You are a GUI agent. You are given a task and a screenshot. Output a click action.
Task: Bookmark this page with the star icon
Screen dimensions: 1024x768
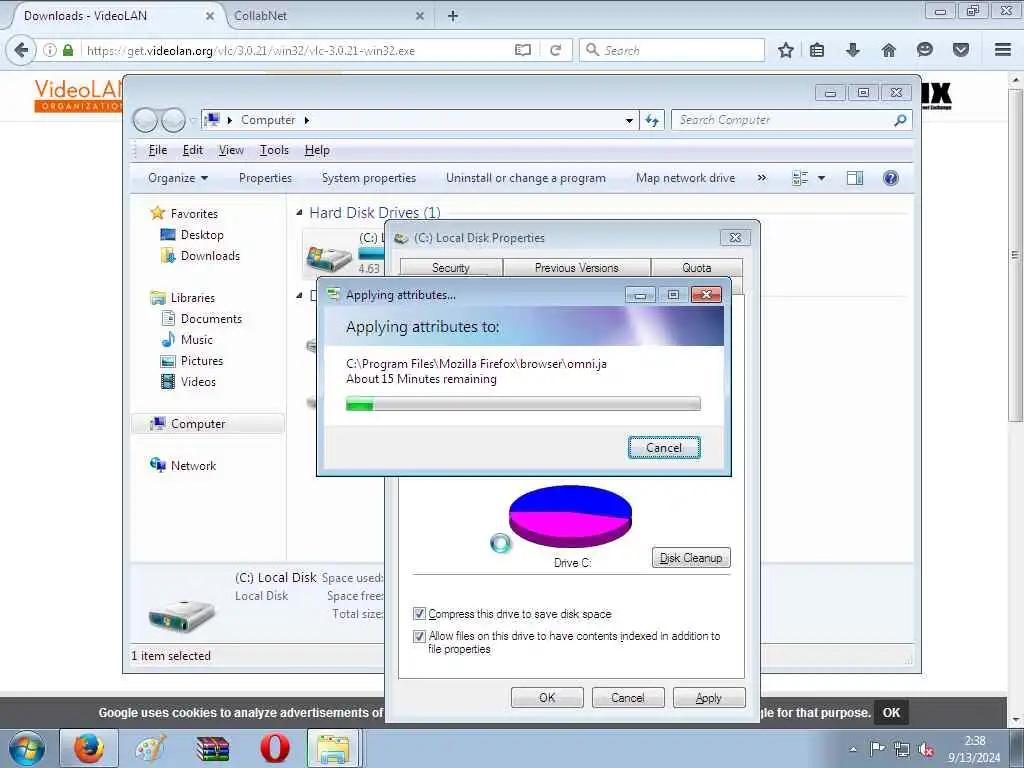pos(786,50)
